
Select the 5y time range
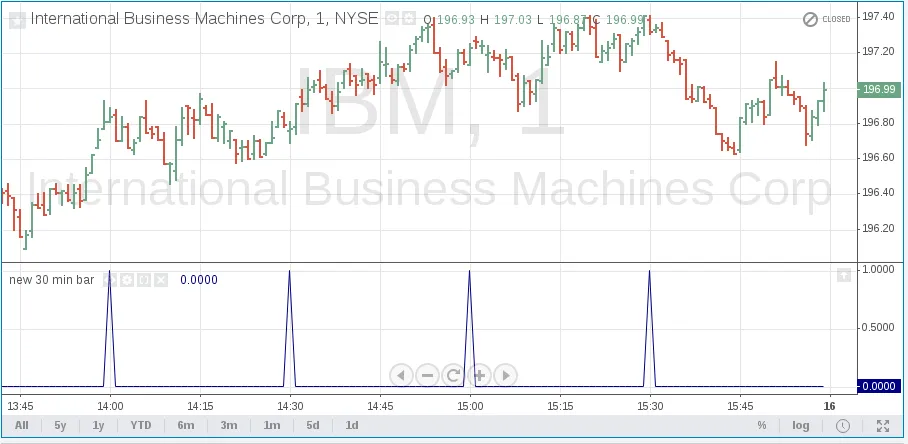(60, 425)
